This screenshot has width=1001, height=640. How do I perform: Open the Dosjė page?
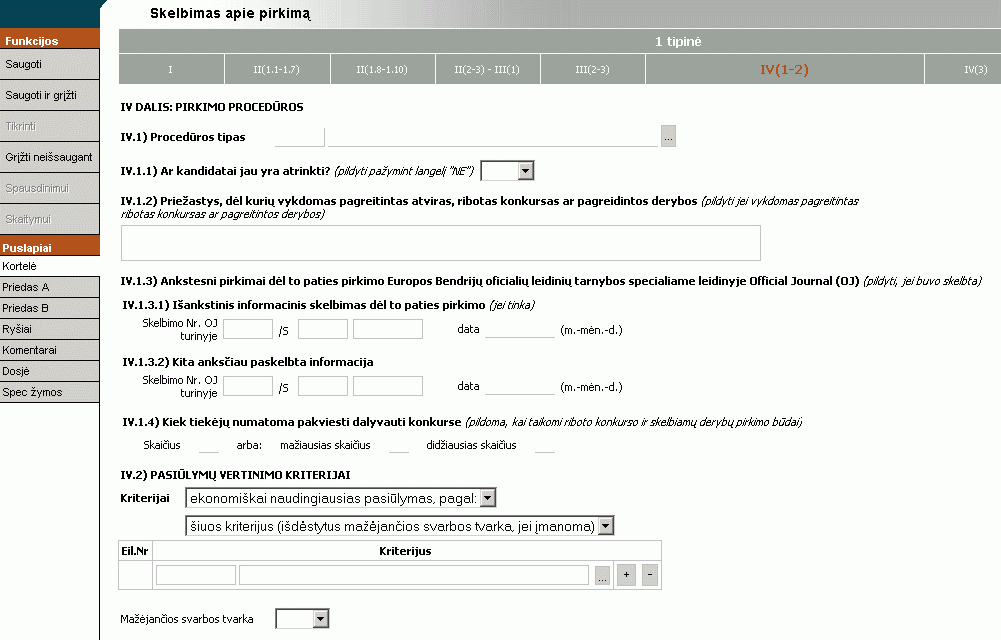click(x=50, y=371)
